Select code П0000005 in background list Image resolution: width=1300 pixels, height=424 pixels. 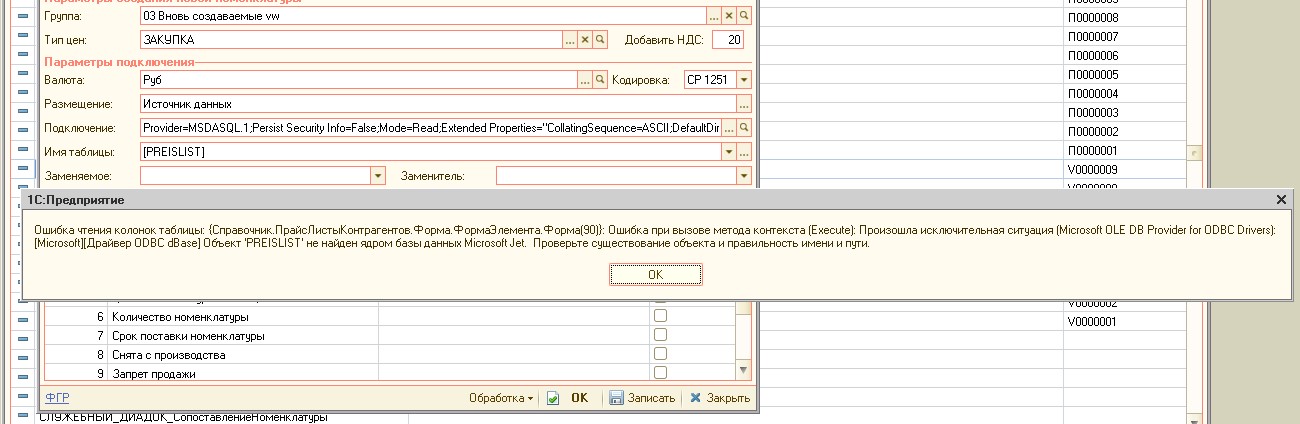pyautogui.click(x=1093, y=75)
